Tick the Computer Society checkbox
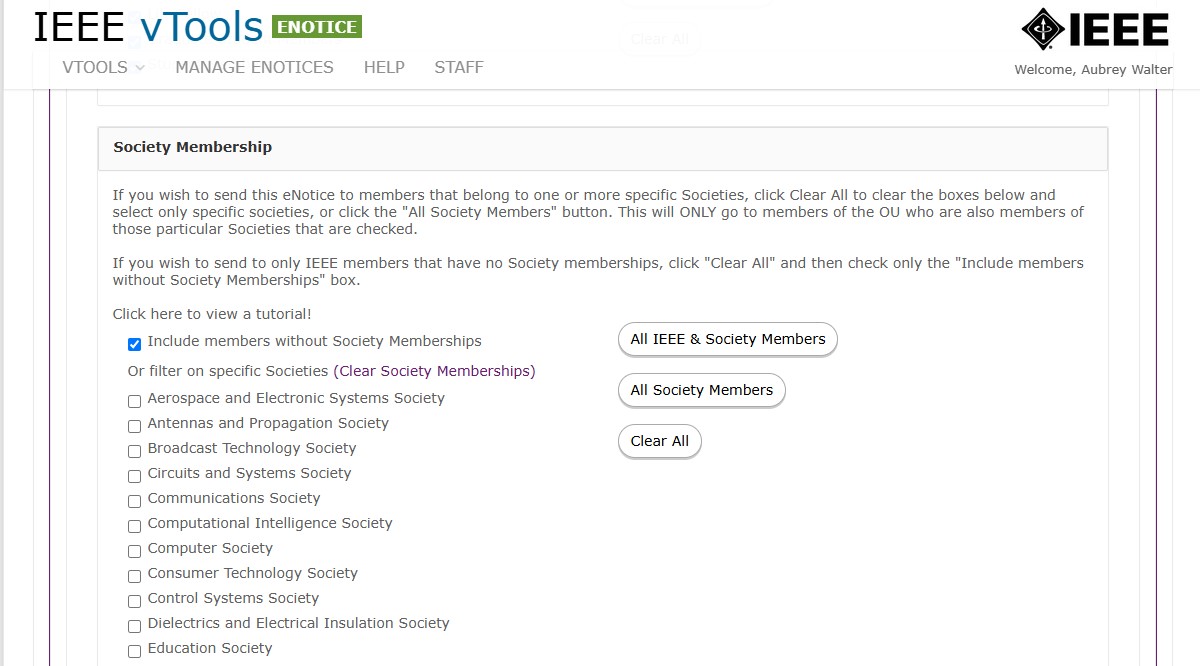1200x666 pixels. 134,551
